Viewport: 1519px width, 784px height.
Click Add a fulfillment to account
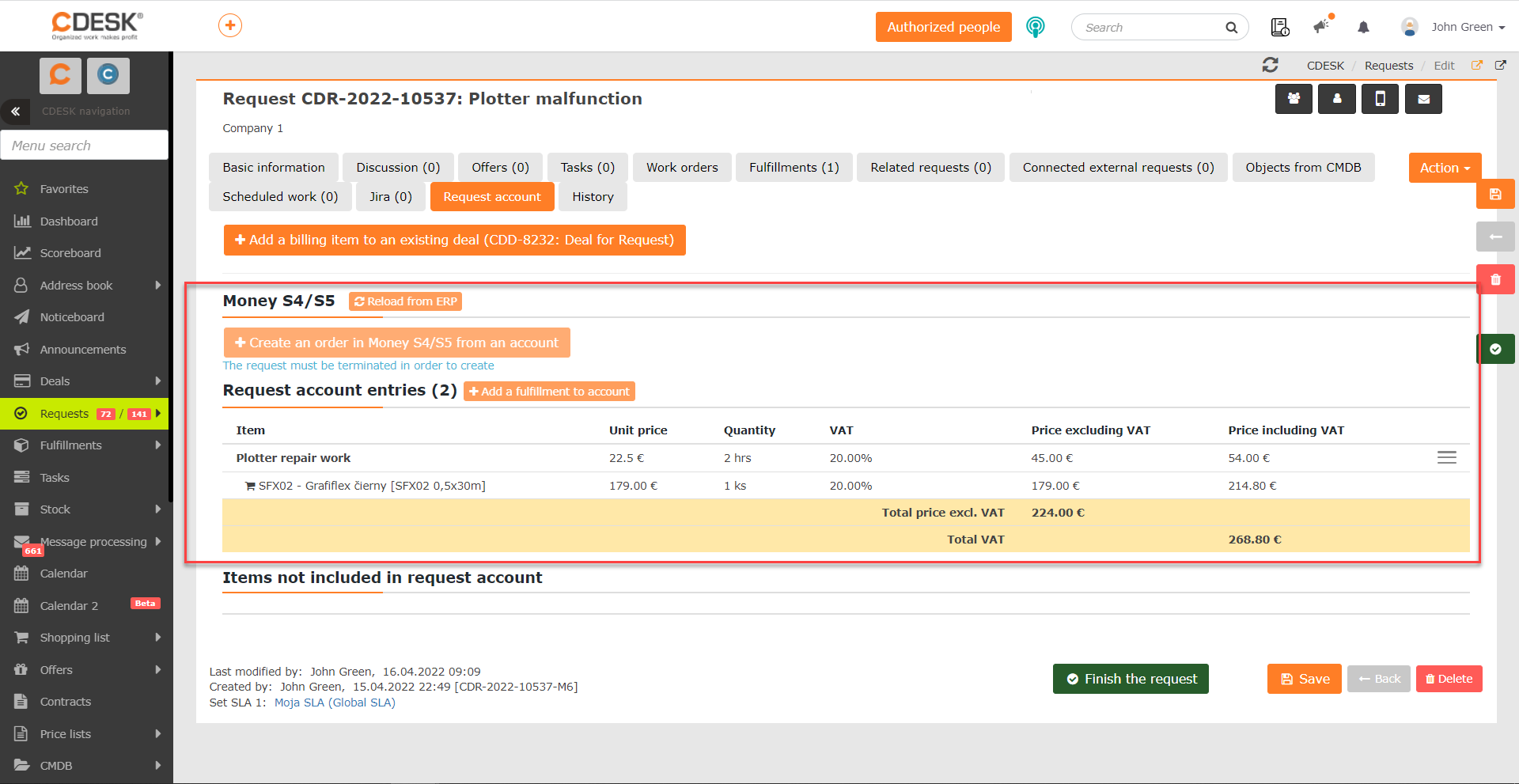click(549, 392)
